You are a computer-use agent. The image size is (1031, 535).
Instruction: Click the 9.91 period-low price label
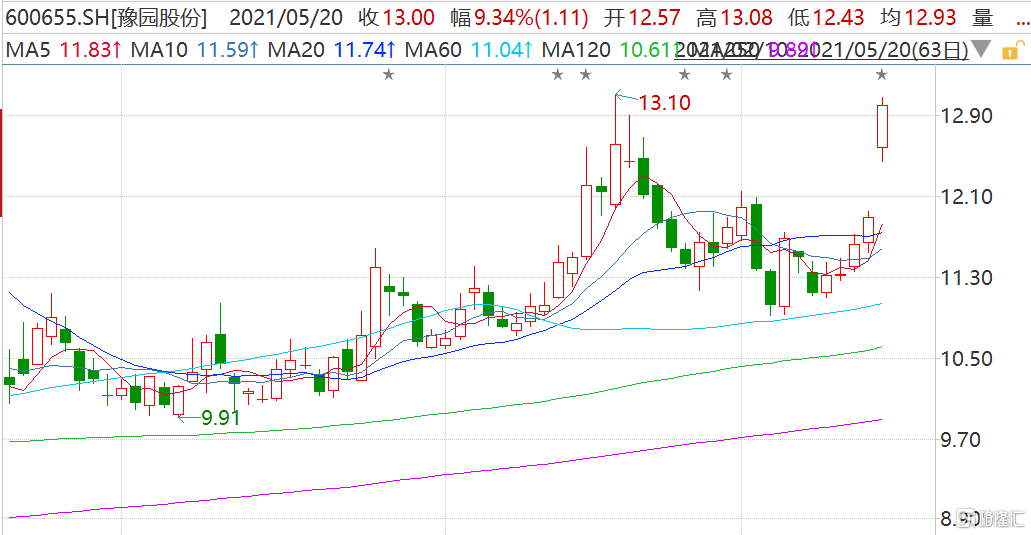[220, 417]
